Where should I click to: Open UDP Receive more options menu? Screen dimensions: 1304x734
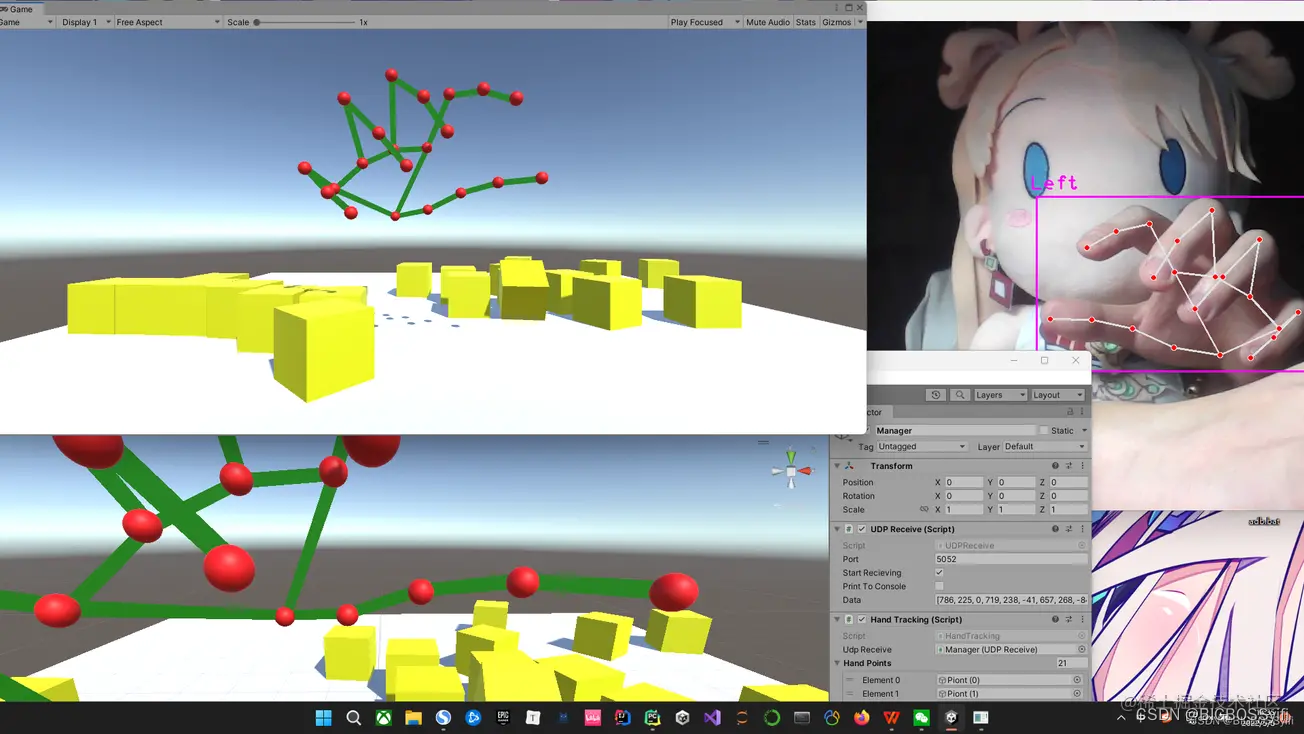click(1082, 529)
